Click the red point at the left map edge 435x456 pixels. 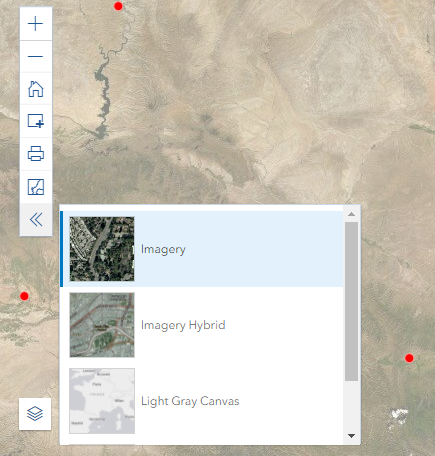pos(24,296)
